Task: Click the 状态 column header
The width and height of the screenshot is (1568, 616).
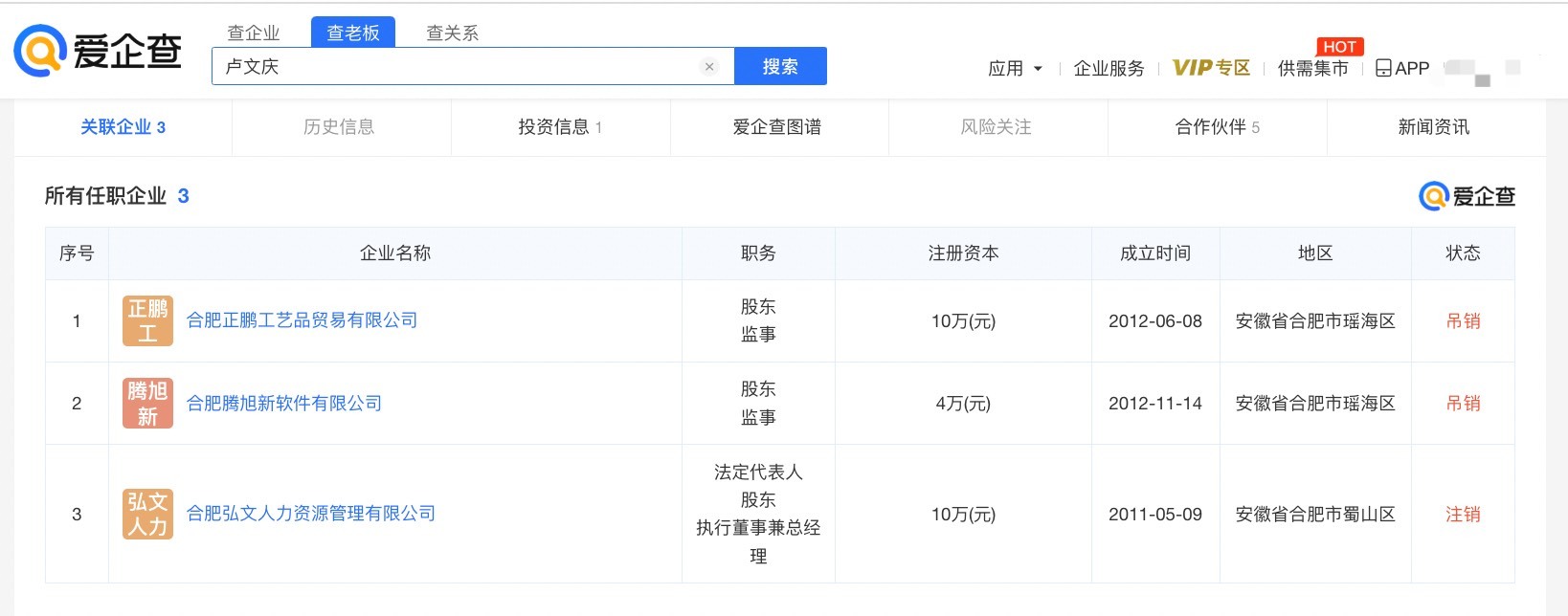Action: point(1463,253)
